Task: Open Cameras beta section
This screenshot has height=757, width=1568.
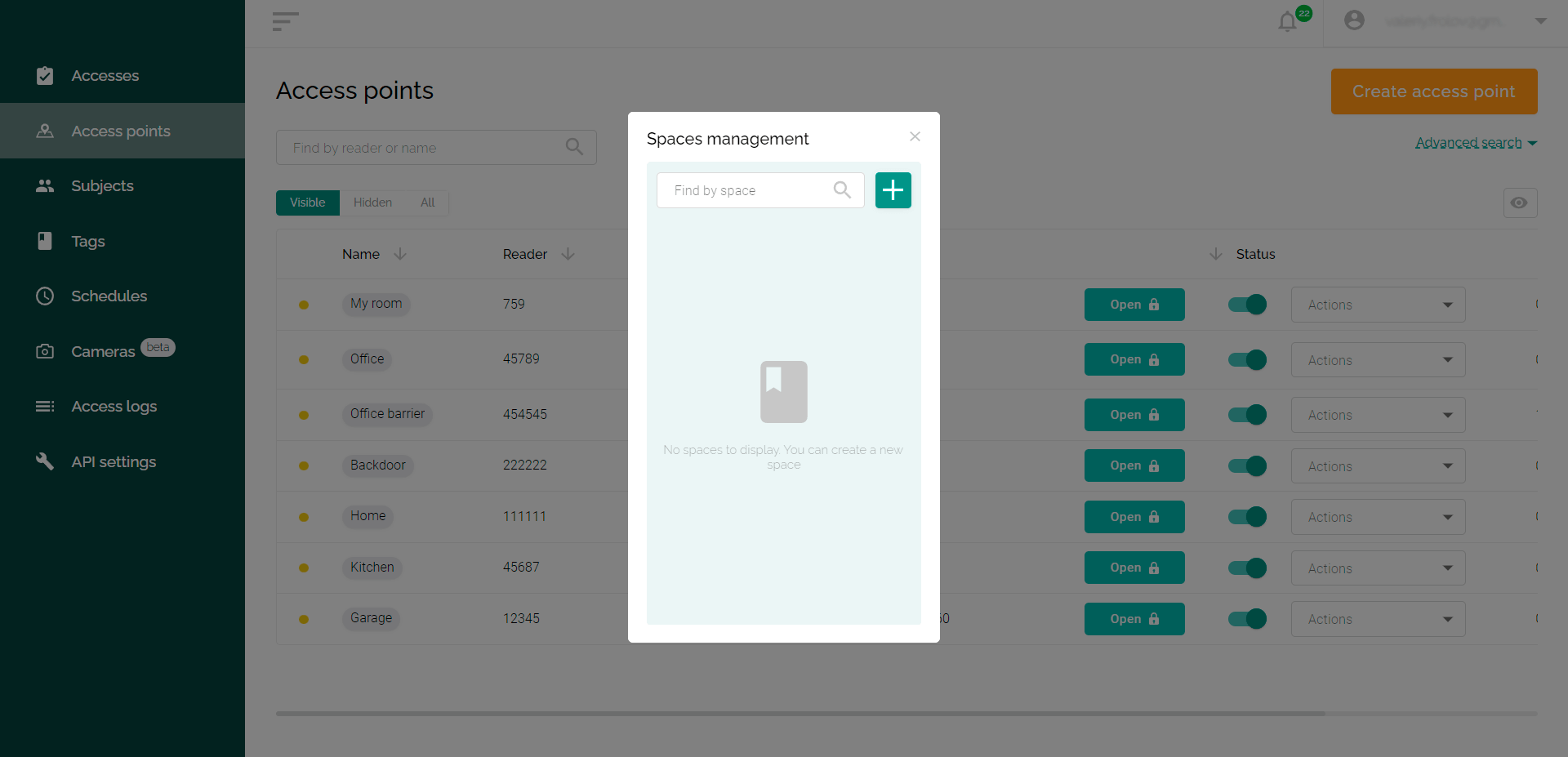Action: click(x=122, y=351)
